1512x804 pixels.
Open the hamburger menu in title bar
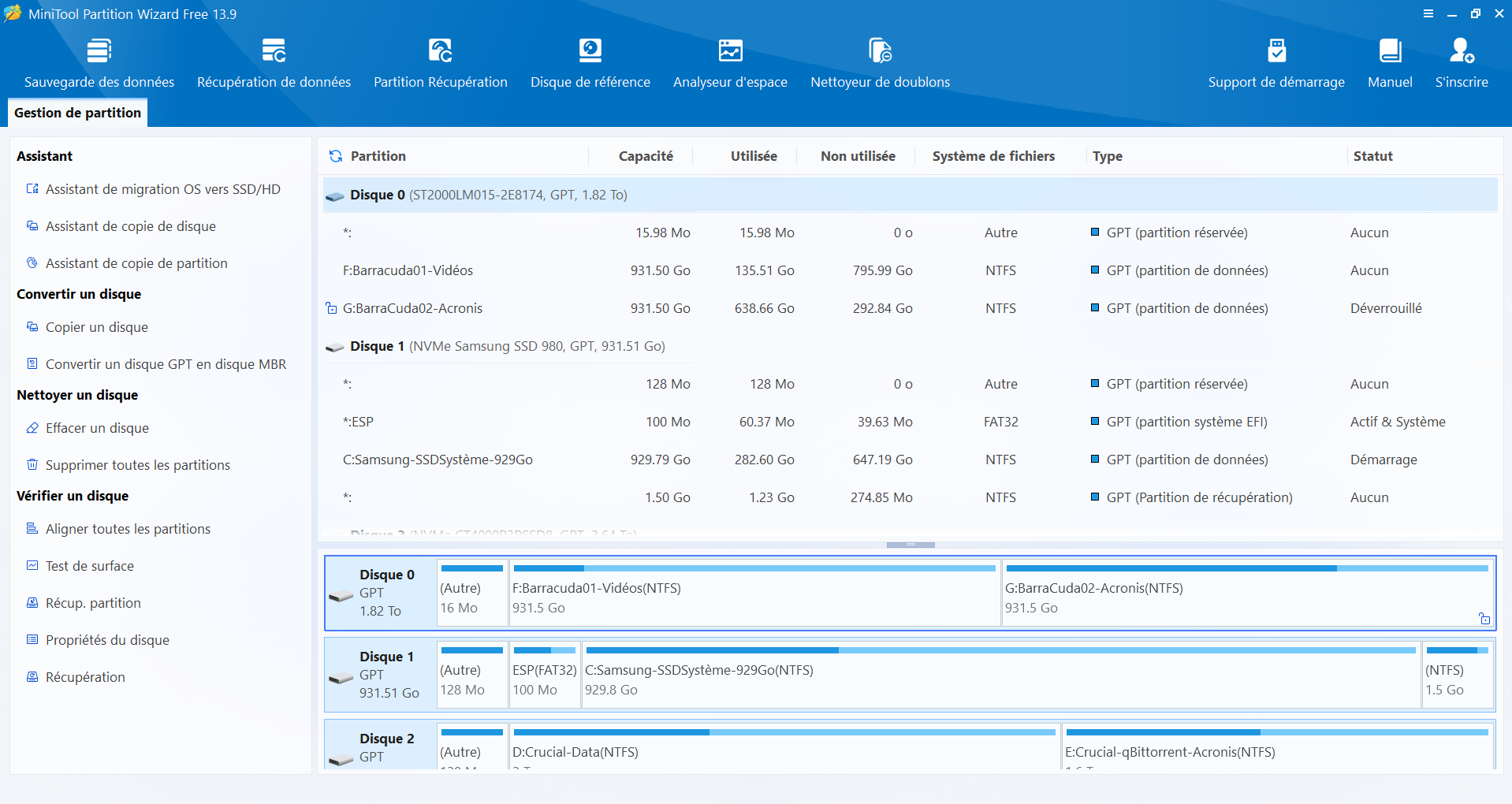pos(1428,13)
